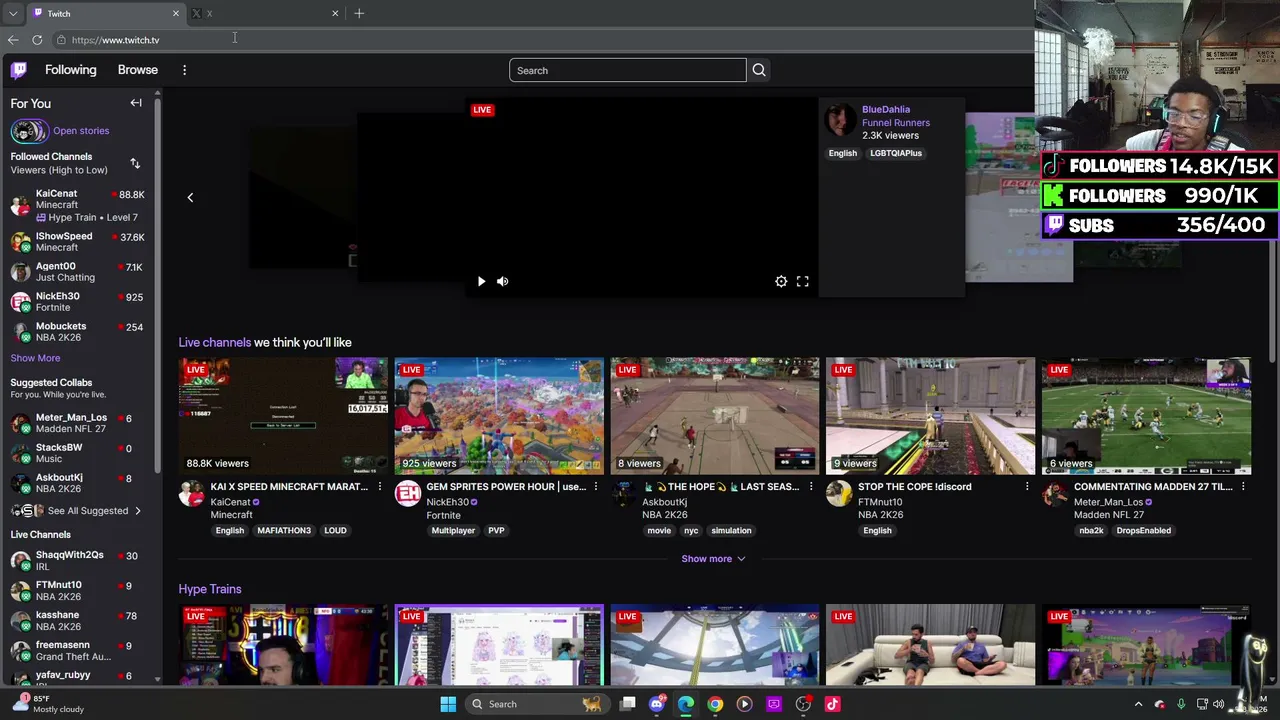The width and height of the screenshot is (1280, 720).
Task: Click the Twitch search input field
Action: tap(627, 70)
